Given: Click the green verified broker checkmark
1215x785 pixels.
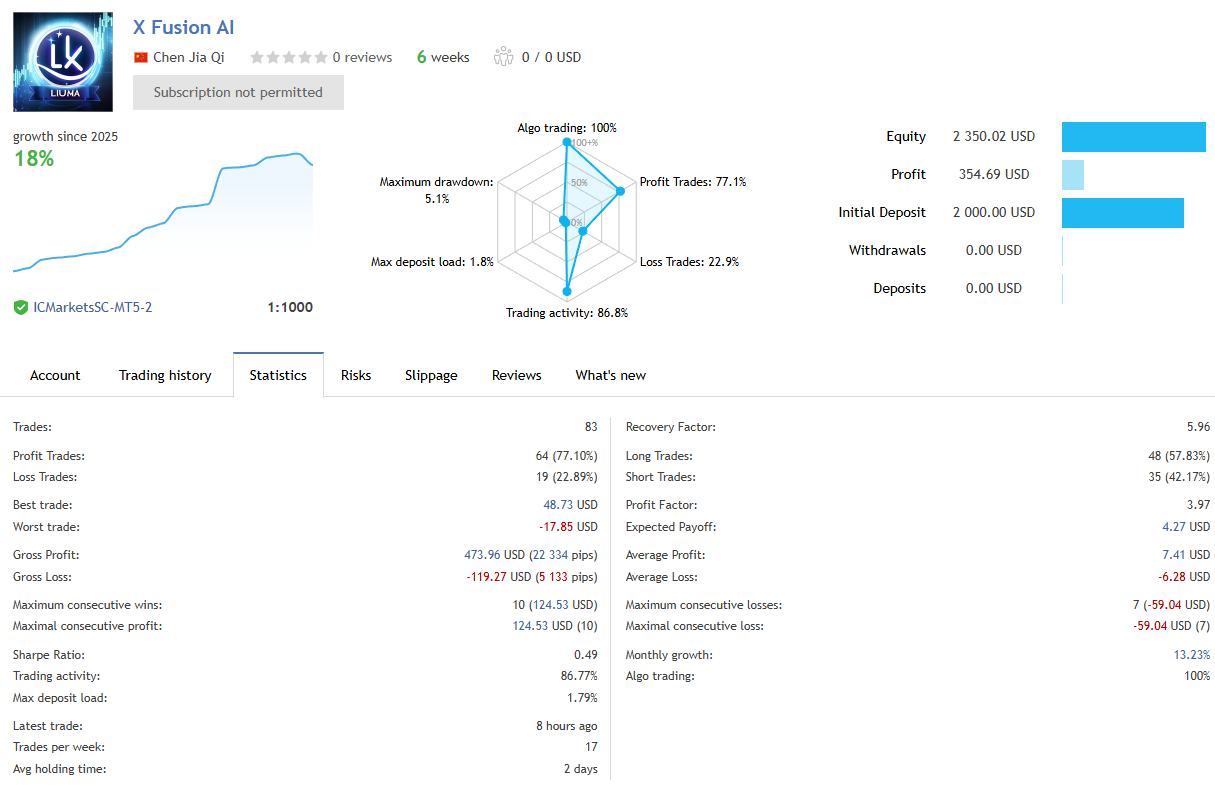Looking at the screenshot, I should [x=20, y=307].
